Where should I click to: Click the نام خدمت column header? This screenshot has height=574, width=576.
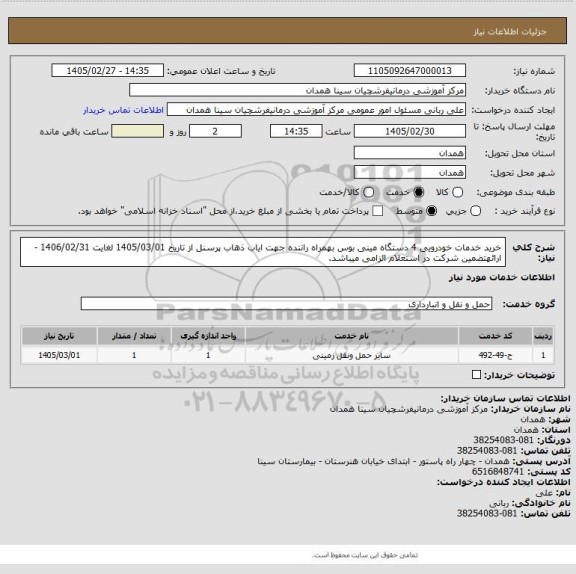(x=352, y=336)
